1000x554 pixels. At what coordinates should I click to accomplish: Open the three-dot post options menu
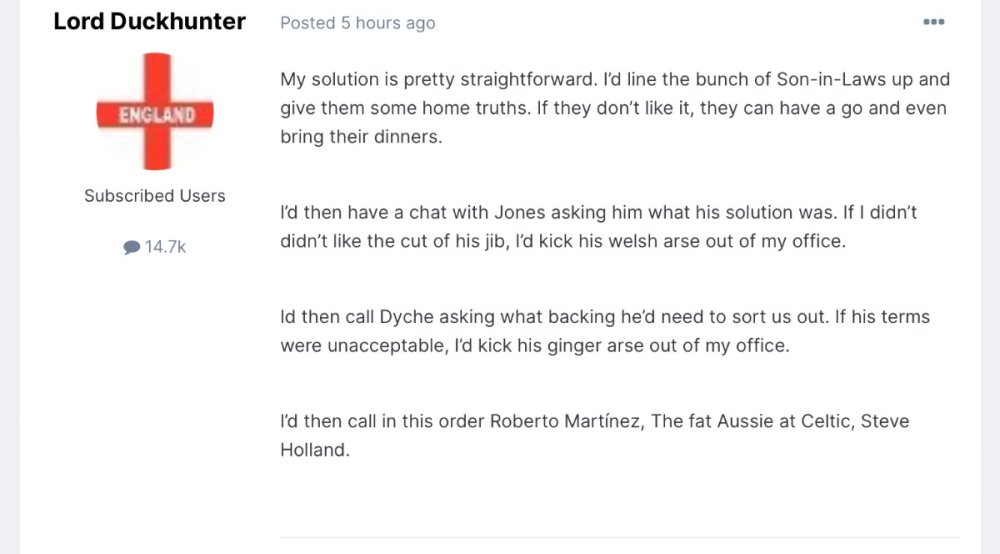[933, 22]
